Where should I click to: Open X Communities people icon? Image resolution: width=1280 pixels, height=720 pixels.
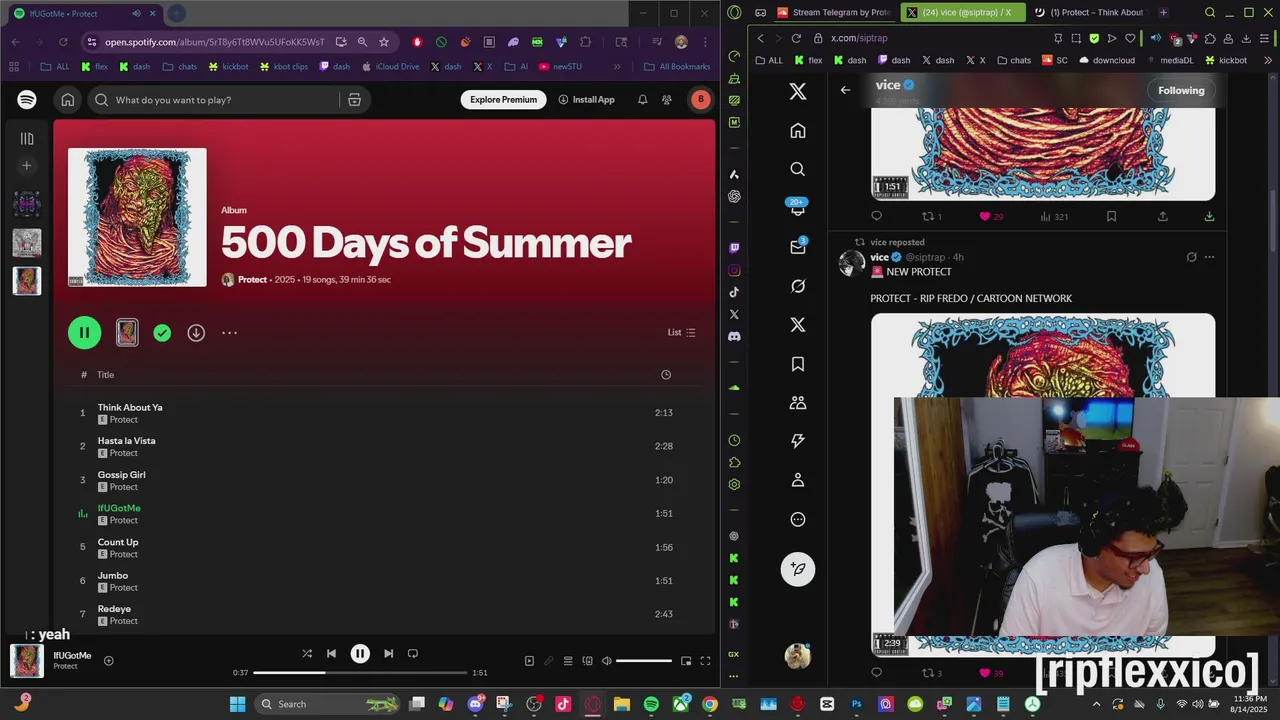pos(798,403)
